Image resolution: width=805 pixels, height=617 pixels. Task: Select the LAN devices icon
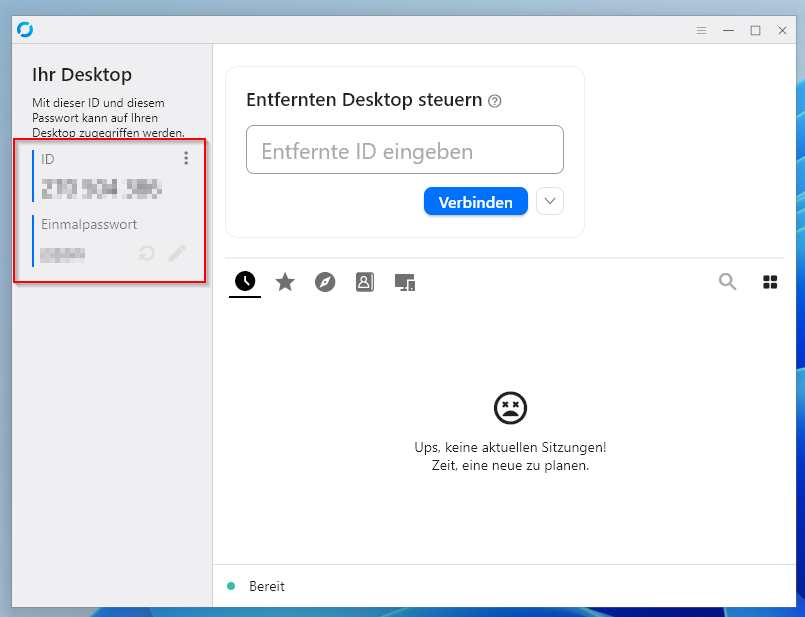(405, 282)
